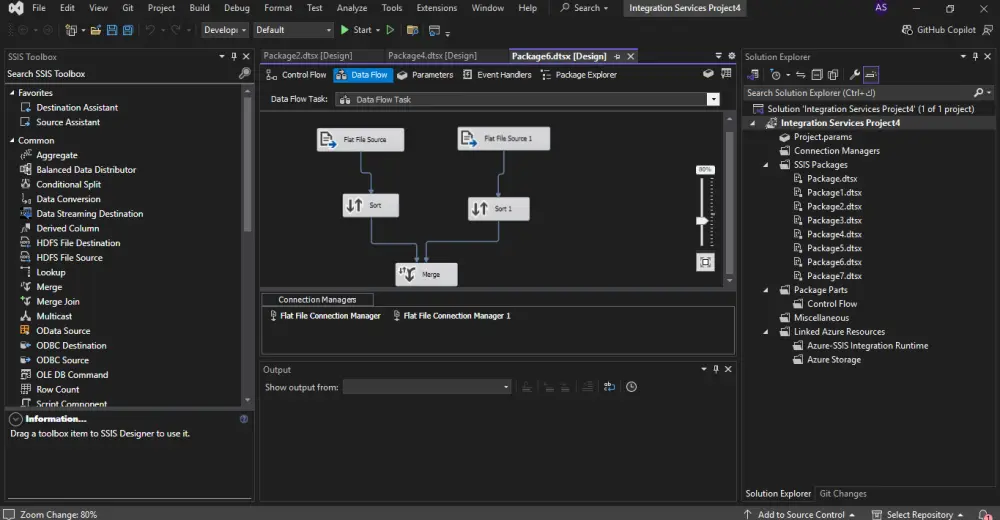This screenshot has height=520, width=1000.
Task: Click the Aggregate item in toolbox
Action: click(x=57, y=155)
